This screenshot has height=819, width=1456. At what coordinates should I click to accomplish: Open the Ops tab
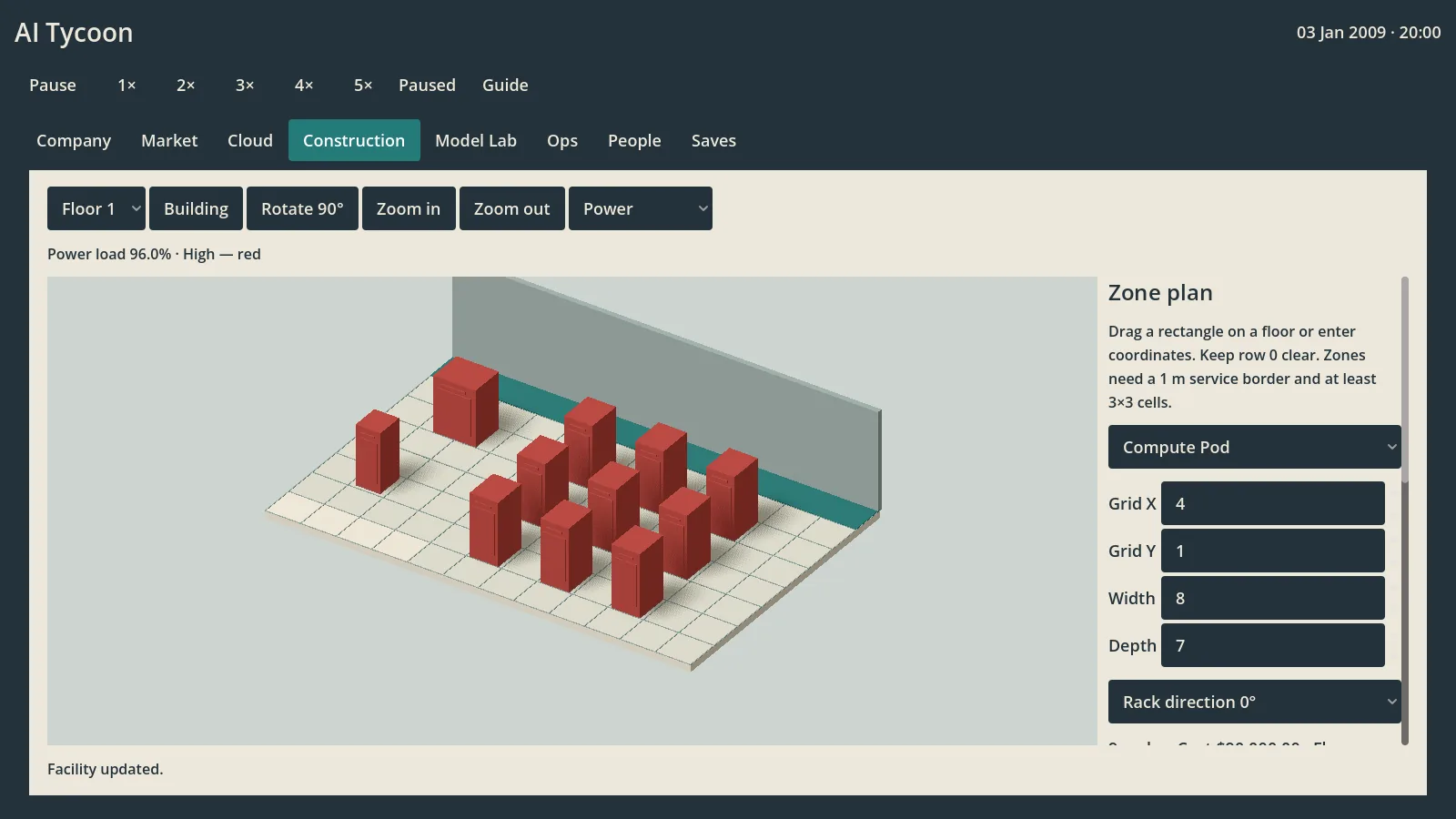tap(562, 140)
